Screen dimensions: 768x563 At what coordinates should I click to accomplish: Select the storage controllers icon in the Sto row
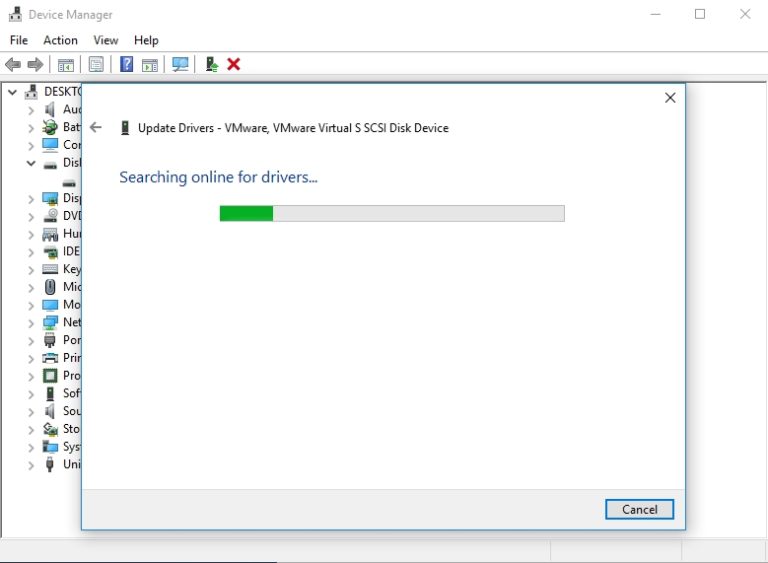click(50, 429)
